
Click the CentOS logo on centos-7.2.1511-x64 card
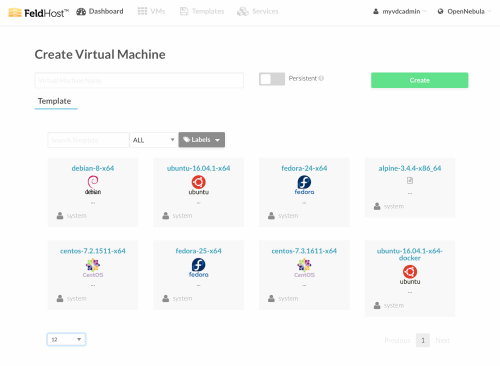point(93,268)
